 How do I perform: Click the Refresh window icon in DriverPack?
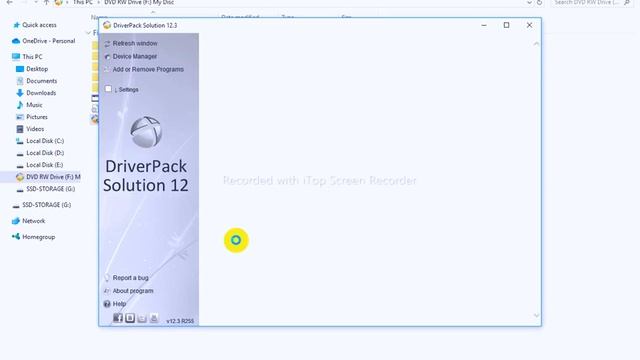(107, 44)
